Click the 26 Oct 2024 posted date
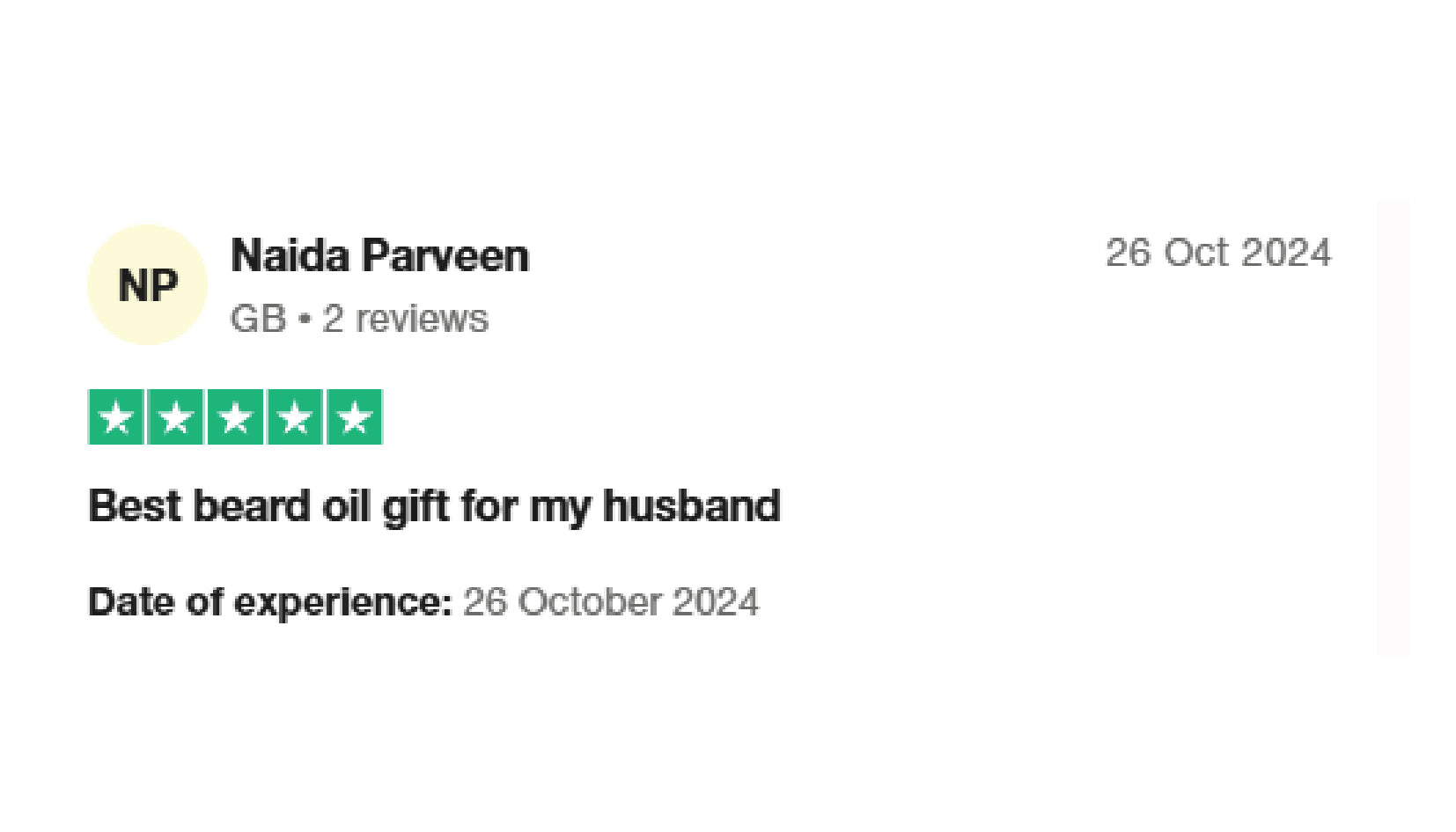Screen dimensions: 1456x832 [1218, 254]
